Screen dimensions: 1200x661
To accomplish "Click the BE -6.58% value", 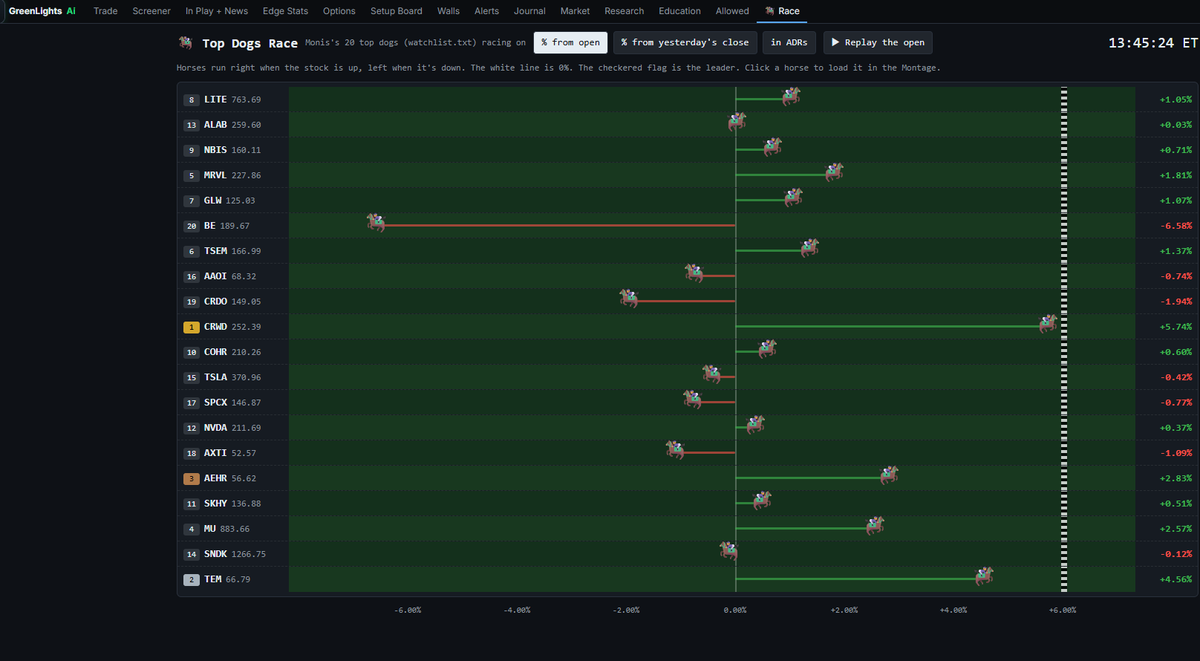I will (x=1176, y=226).
